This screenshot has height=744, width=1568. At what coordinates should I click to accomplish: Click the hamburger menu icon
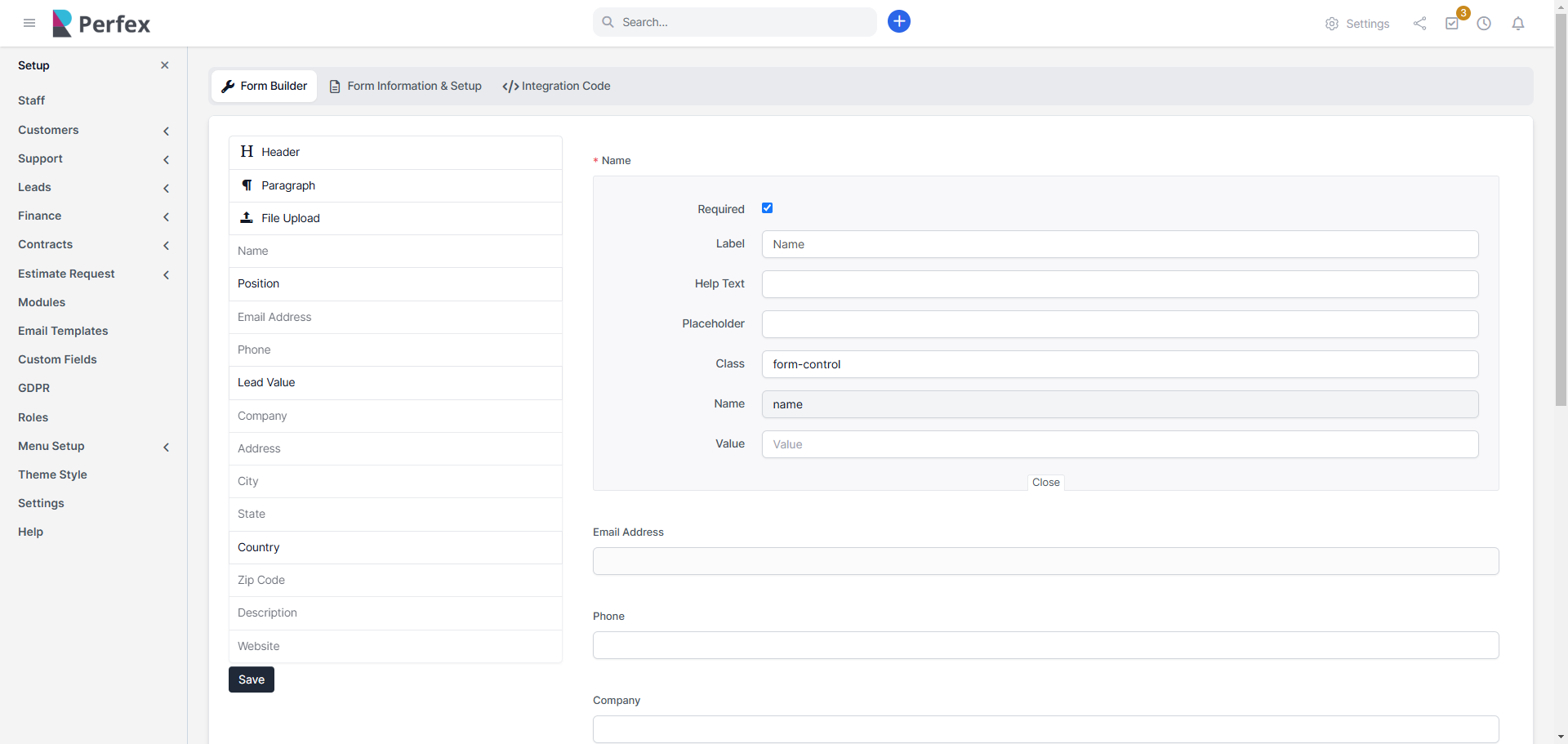(x=29, y=23)
